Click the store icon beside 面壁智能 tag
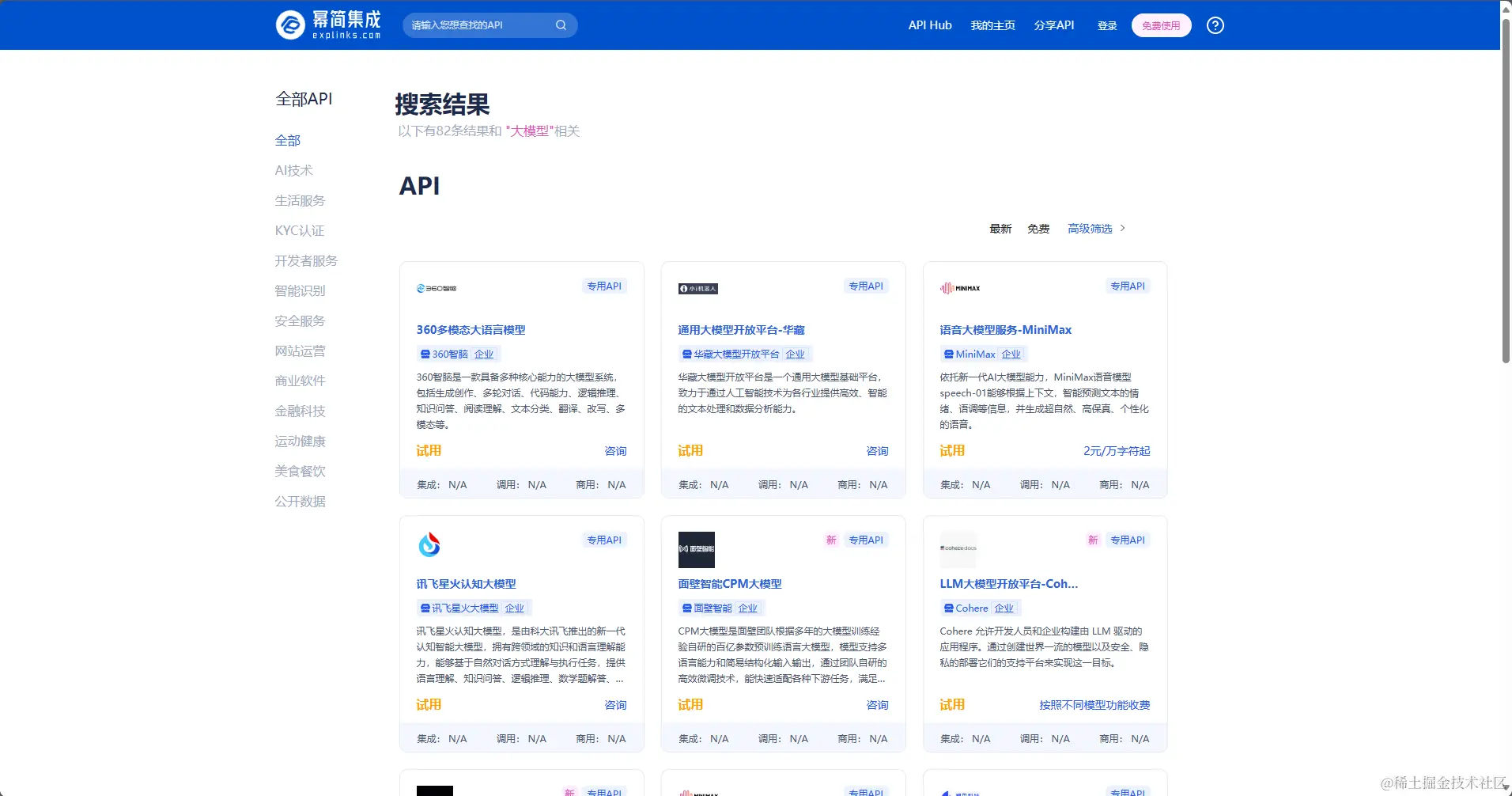Screen dimensions: 1512x796 [x=686, y=608]
